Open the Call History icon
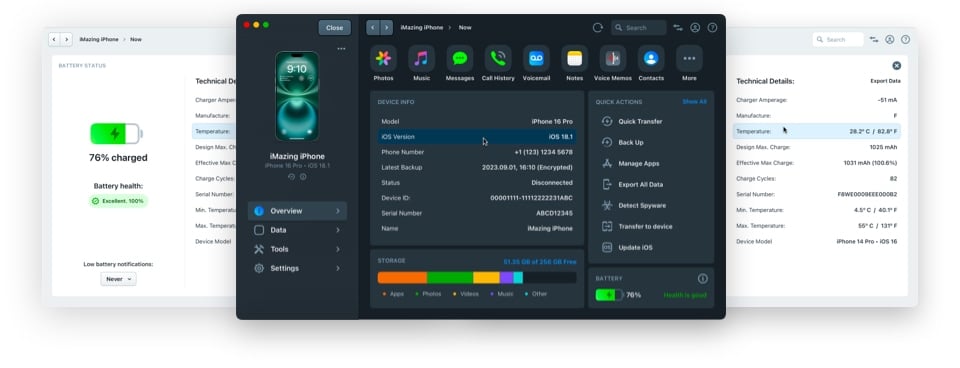 coord(498,58)
